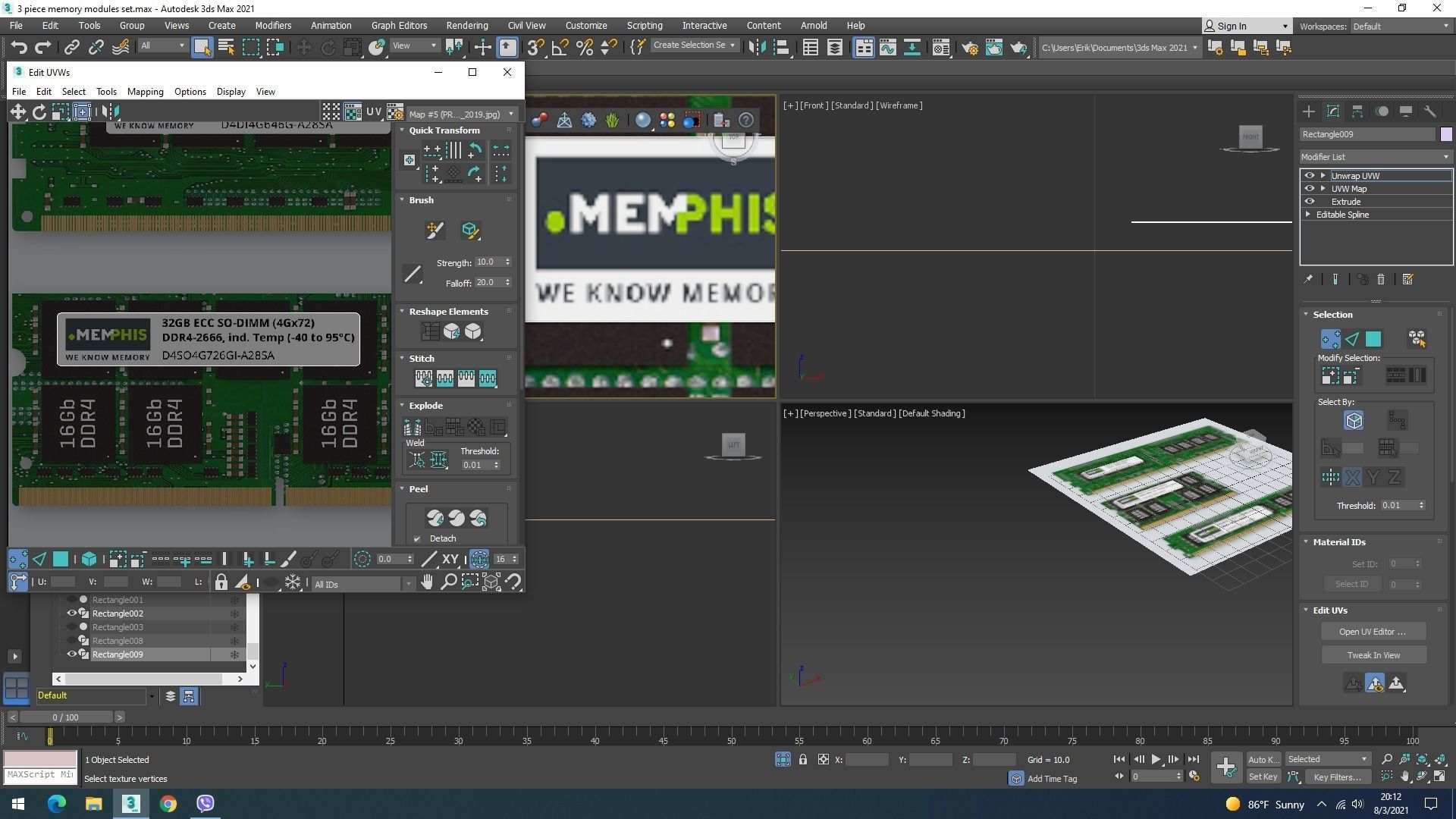Click the Sign In button
The width and height of the screenshot is (1456, 819).
pos(1247,26)
